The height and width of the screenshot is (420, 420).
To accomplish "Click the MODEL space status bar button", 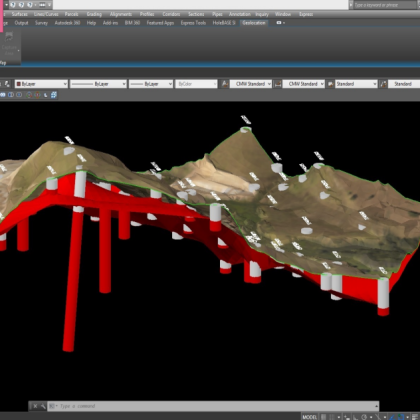I will point(309,417).
